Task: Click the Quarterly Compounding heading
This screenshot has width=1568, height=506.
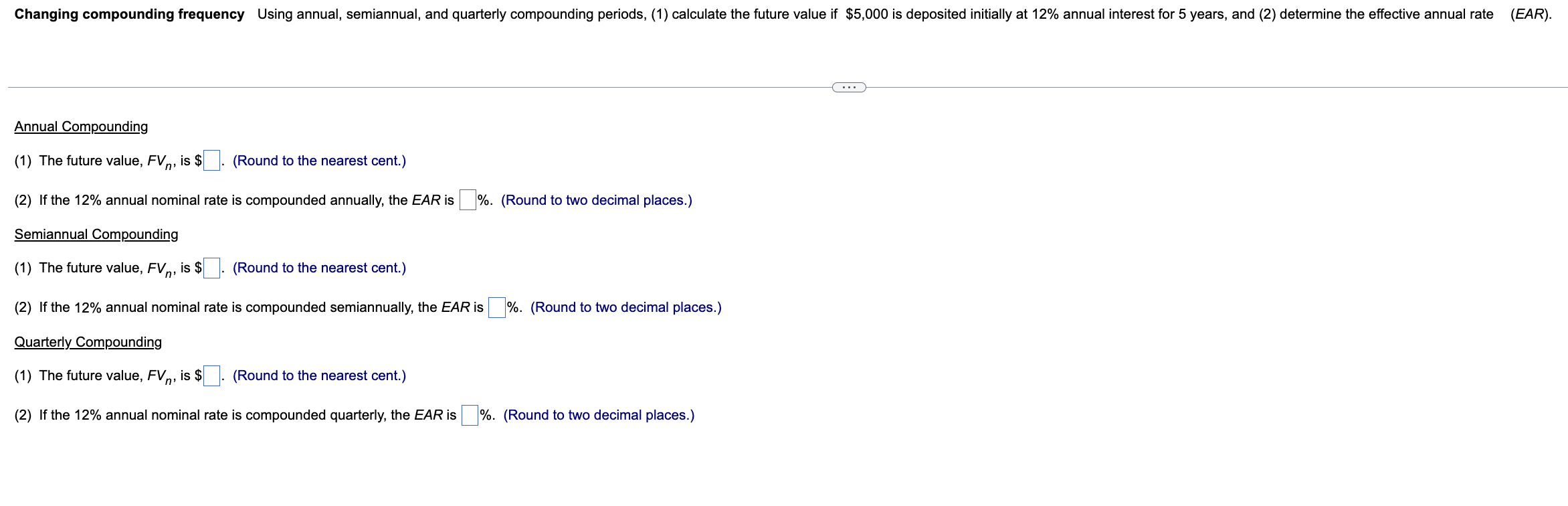Action: click(88, 341)
